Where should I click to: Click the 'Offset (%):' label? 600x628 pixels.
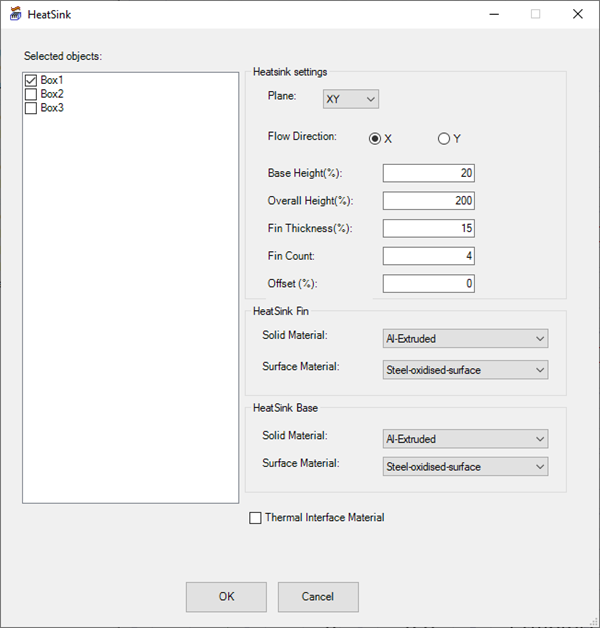(292, 284)
